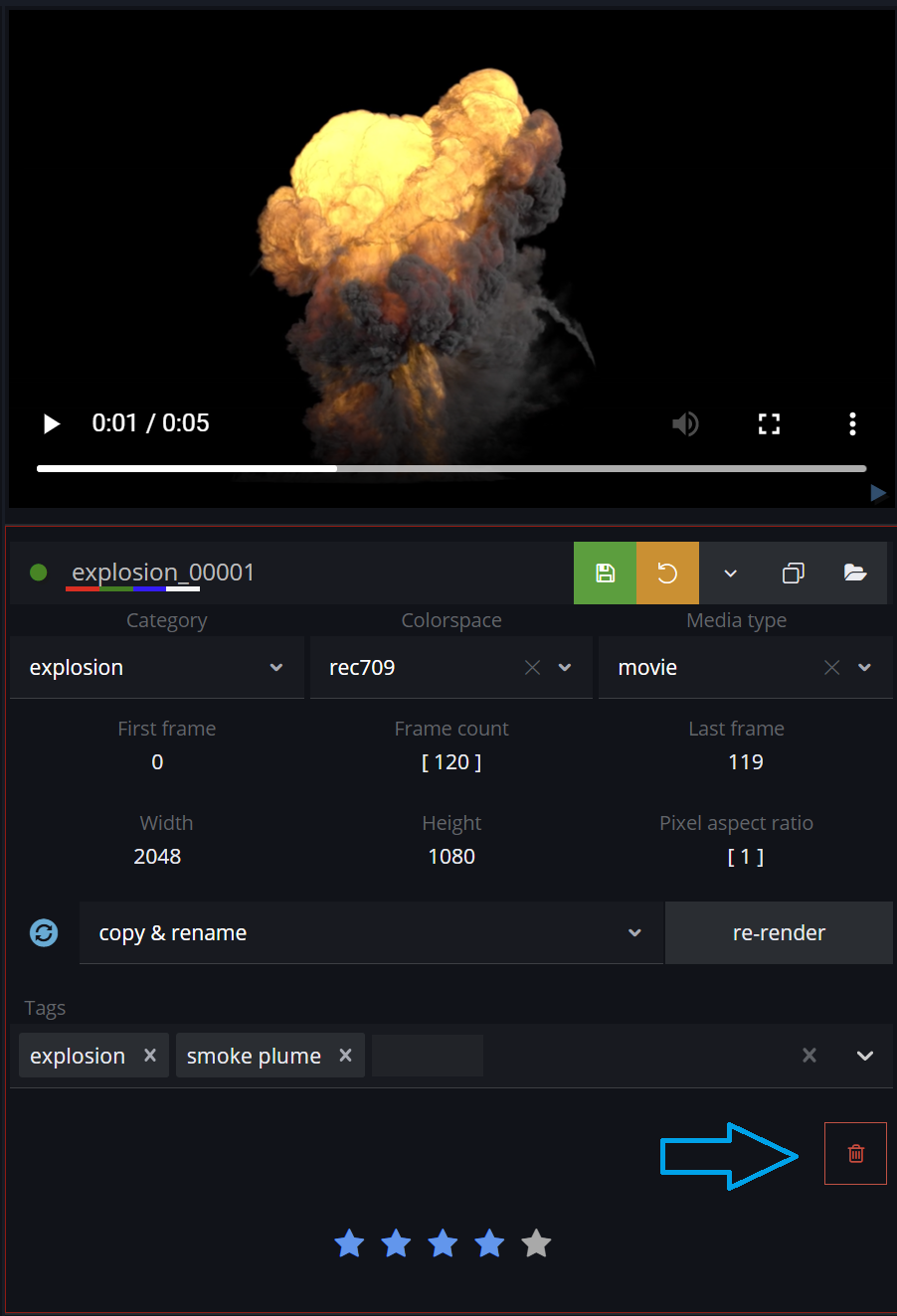Click the blue refresh sync icon
This screenshot has width=897, height=1316.
pos(44,932)
